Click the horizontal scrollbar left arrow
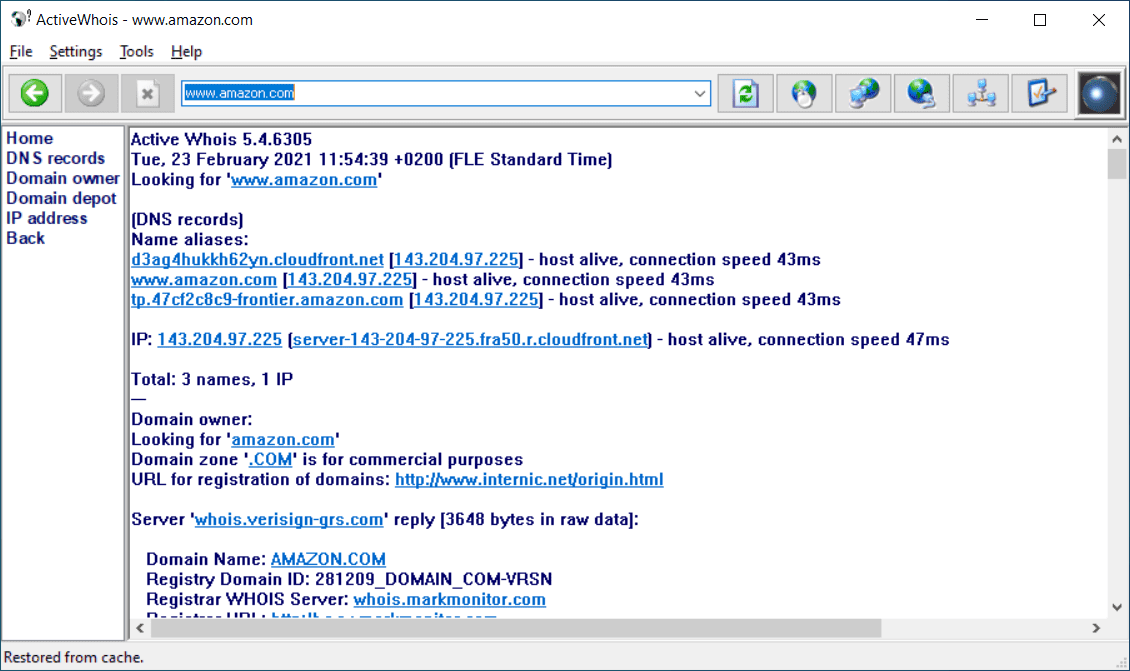The height and width of the screenshot is (671, 1130). (141, 628)
